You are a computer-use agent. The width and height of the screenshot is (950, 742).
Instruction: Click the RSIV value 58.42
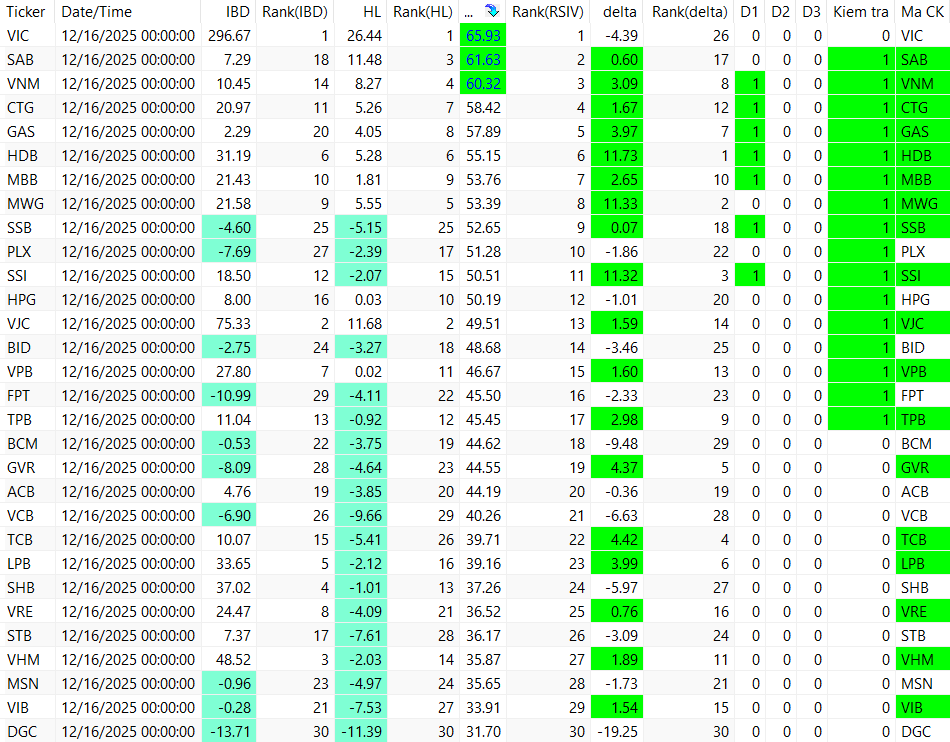point(483,108)
